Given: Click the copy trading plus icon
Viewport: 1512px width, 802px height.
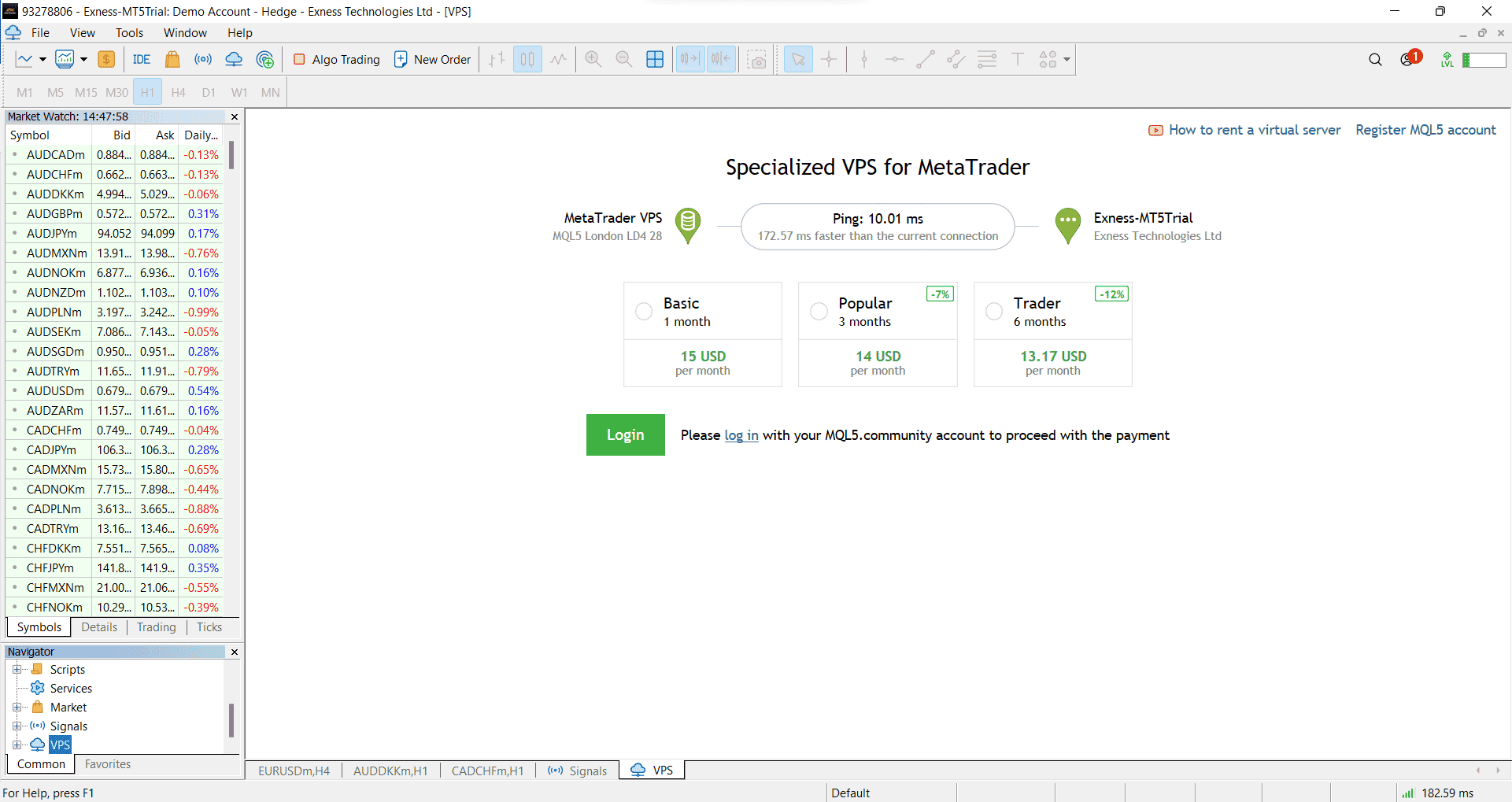Looking at the screenshot, I should point(265,59).
